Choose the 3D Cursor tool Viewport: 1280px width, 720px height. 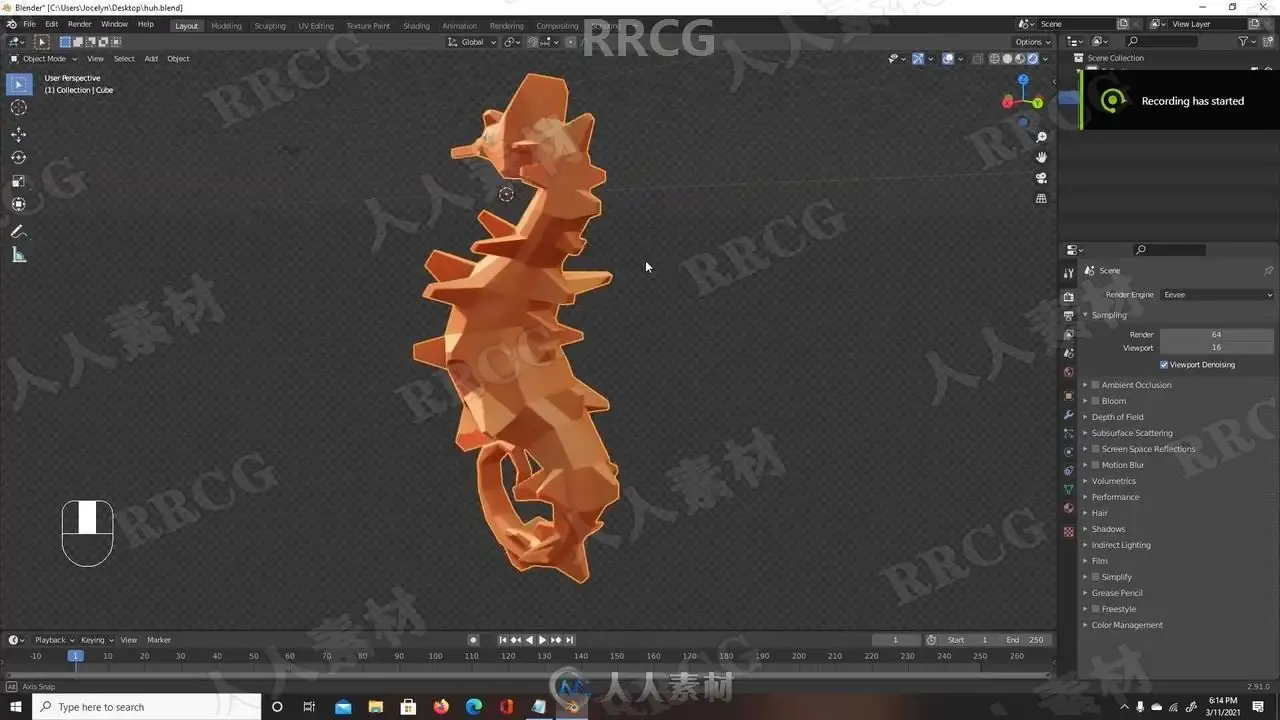tap(18, 108)
